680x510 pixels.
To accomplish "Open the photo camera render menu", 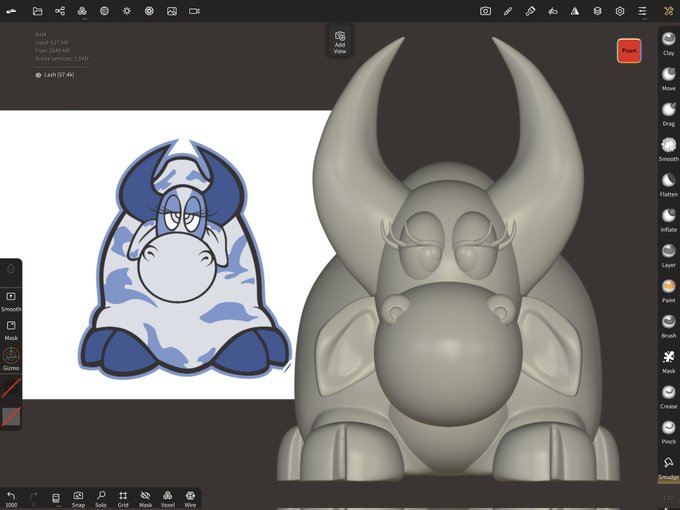I will [x=485, y=11].
